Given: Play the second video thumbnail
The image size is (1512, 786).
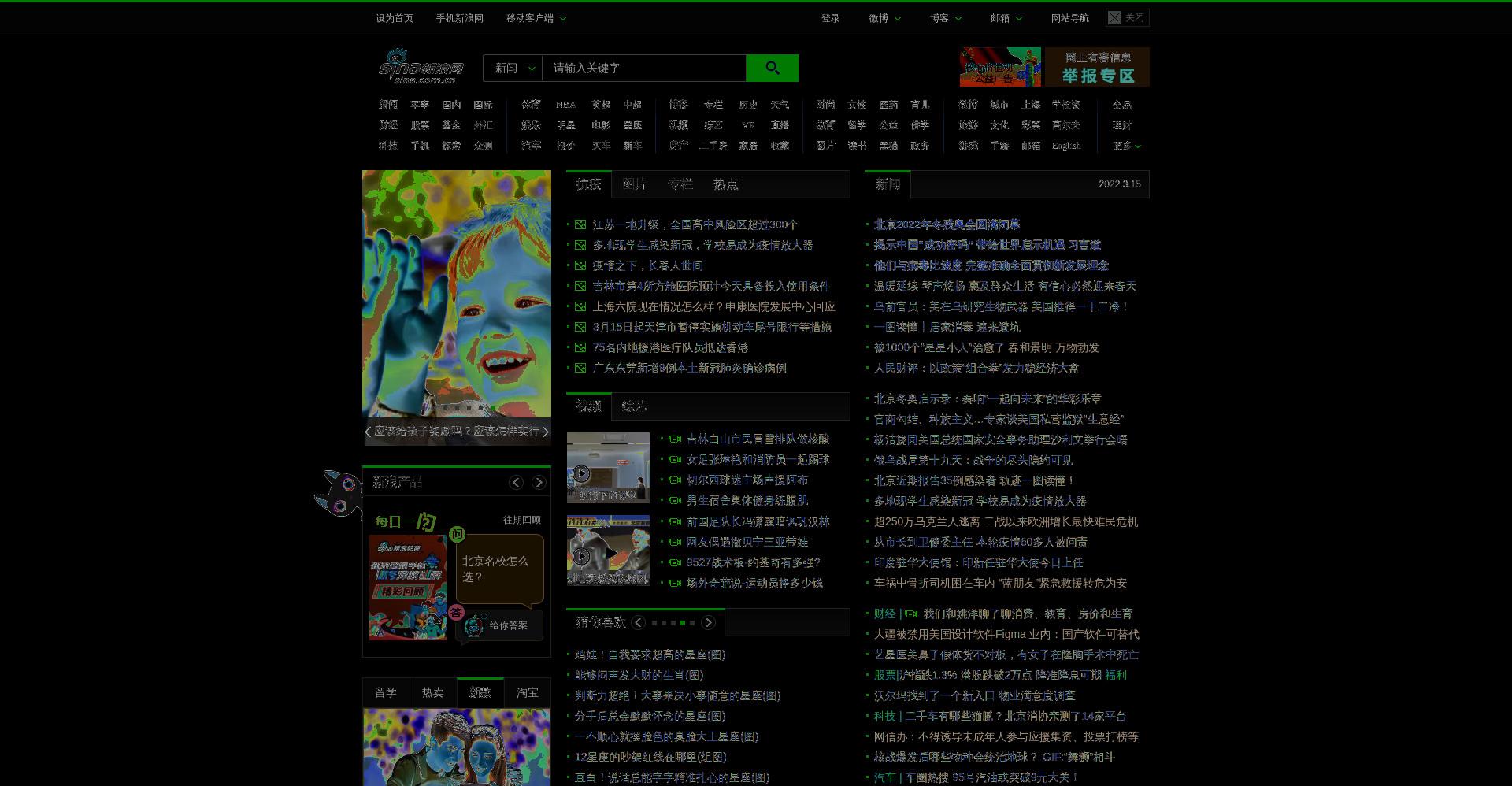Looking at the screenshot, I should [x=608, y=551].
